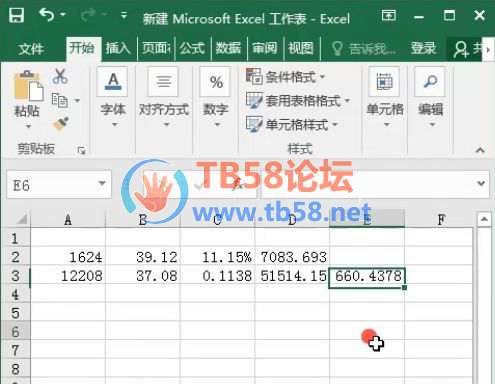Open the Name Box dropdown arrow
The width and height of the screenshot is (495, 384).
[x=102, y=184]
